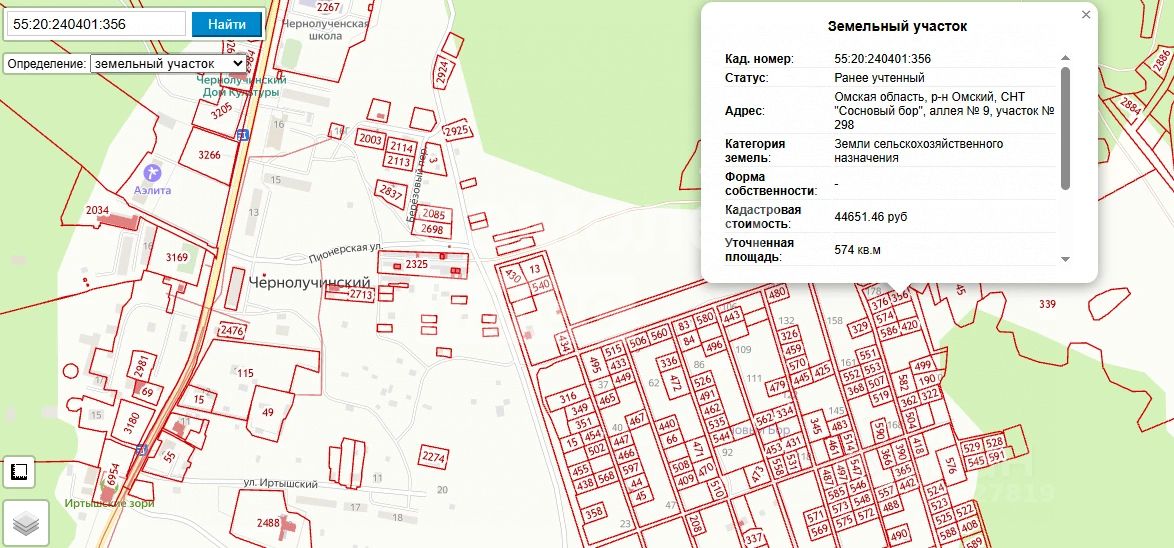Click the Чернолучинский settlement name label

coord(309,283)
